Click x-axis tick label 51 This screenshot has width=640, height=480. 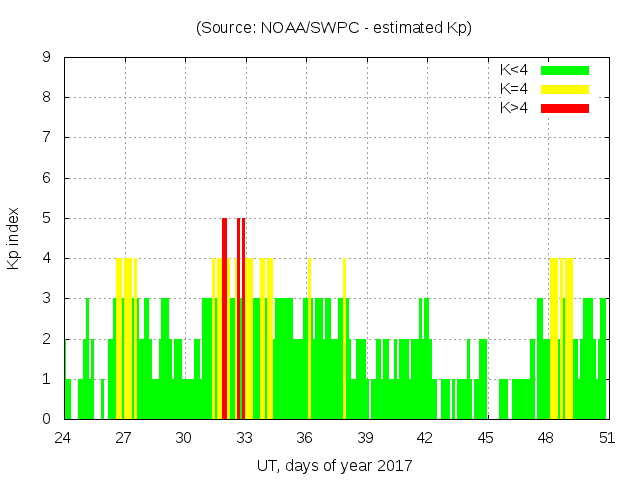coord(606,437)
